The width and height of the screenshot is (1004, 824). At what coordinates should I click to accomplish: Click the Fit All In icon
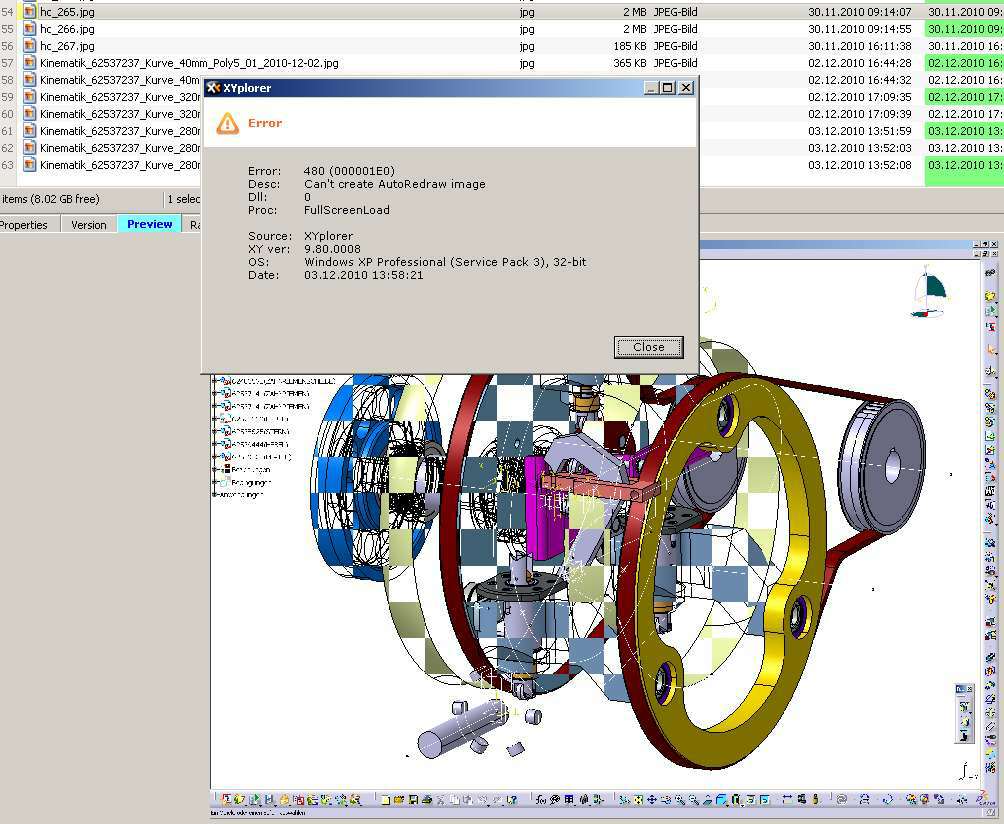point(638,801)
